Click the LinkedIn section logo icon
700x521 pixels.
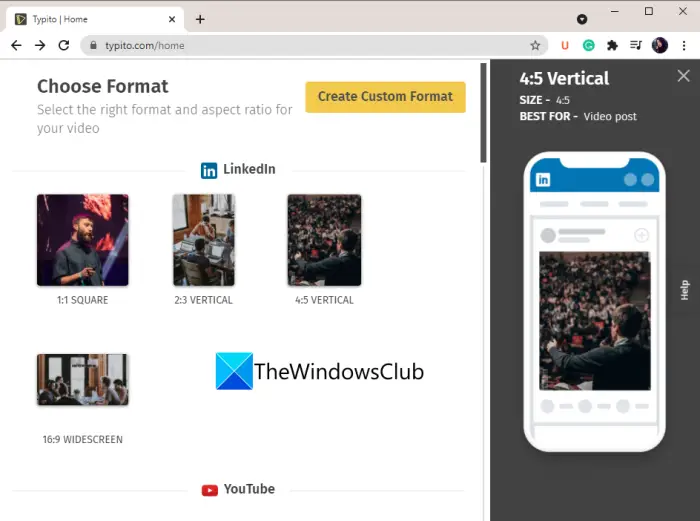(209, 171)
